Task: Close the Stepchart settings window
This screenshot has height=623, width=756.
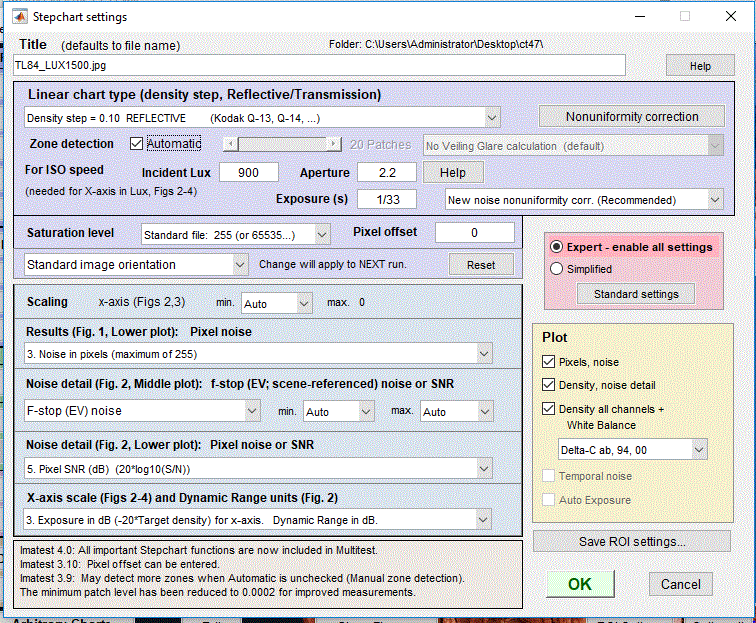Action: pos(730,17)
